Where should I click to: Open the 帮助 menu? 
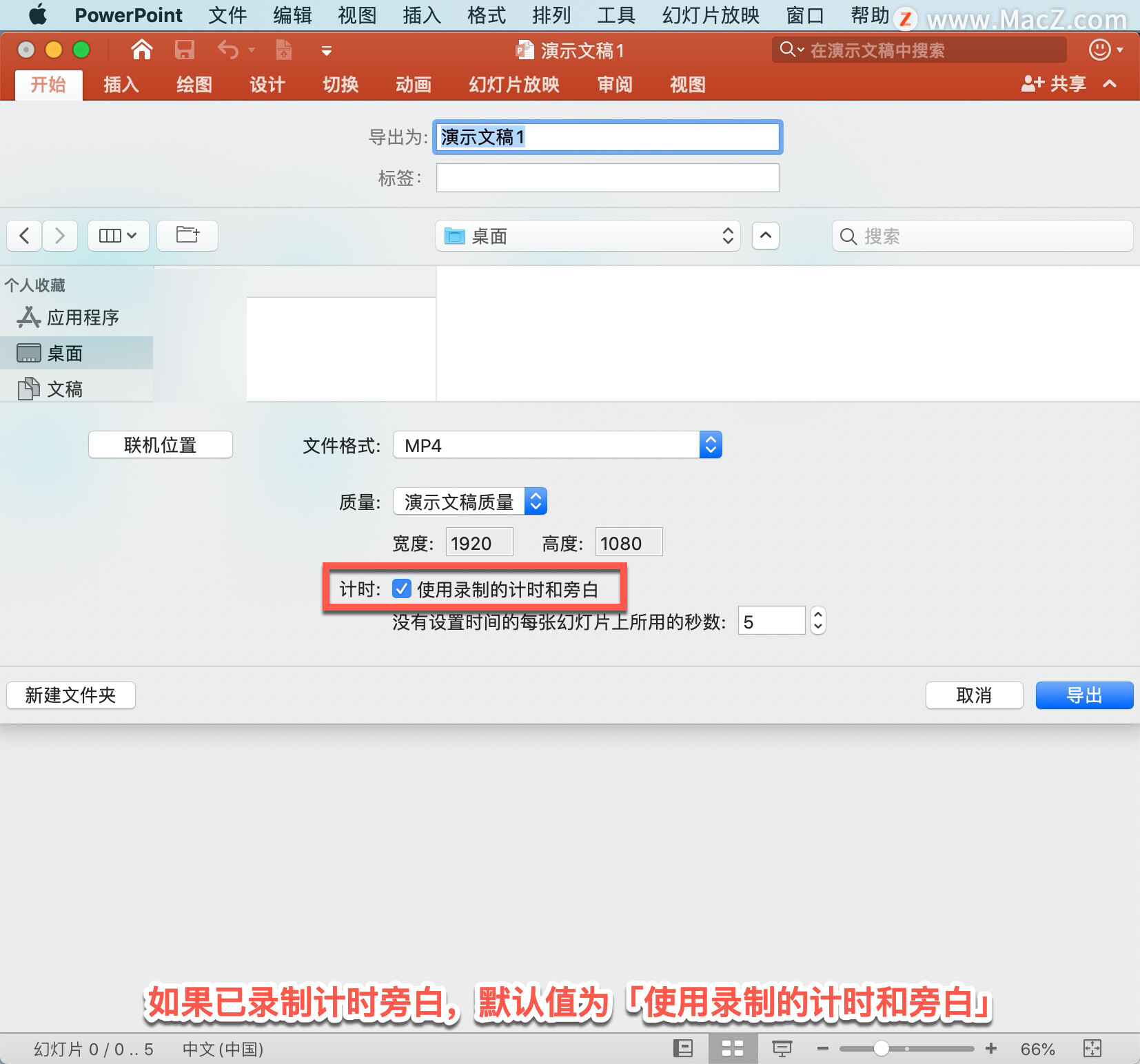(x=870, y=14)
